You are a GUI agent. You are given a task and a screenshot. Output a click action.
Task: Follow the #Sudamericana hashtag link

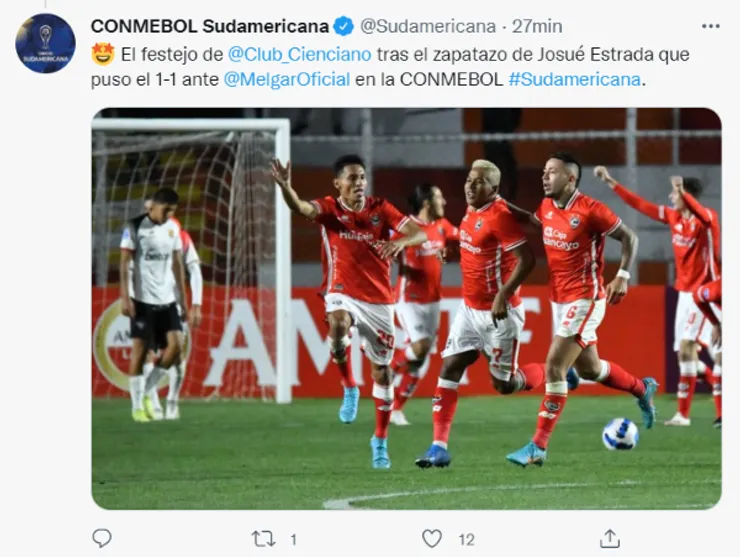pos(574,79)
